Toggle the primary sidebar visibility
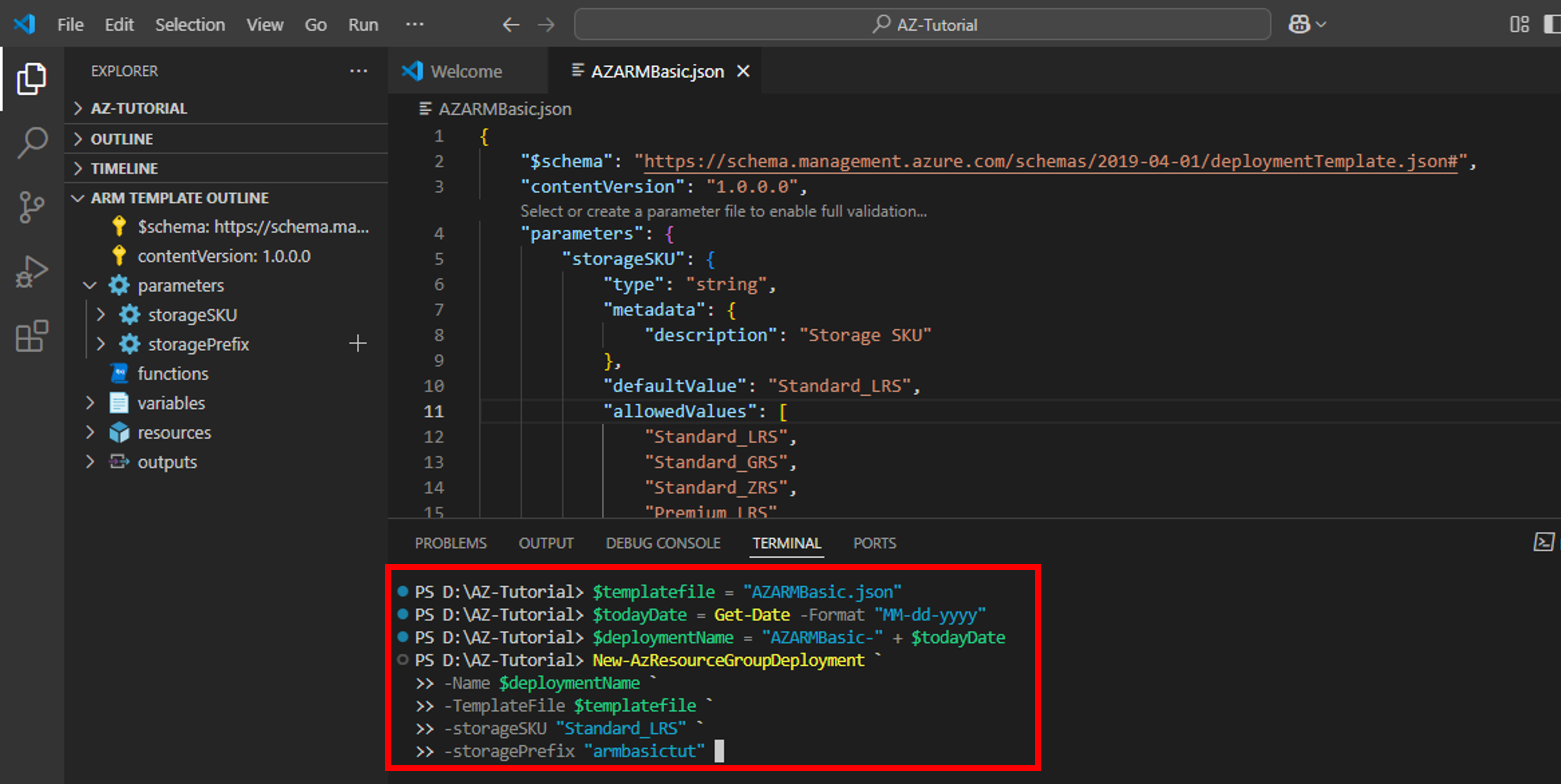Screen dimensions: 1561x784 1553,24
